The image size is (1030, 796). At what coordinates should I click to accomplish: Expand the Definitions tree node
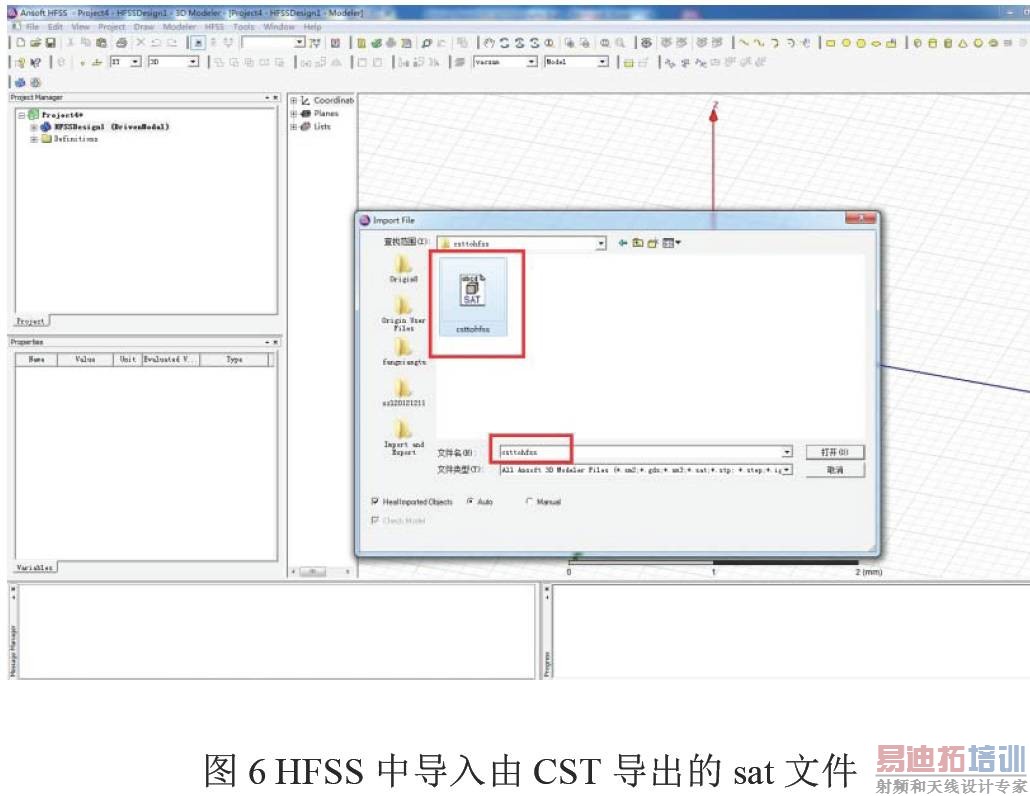(x=34, y=139)
